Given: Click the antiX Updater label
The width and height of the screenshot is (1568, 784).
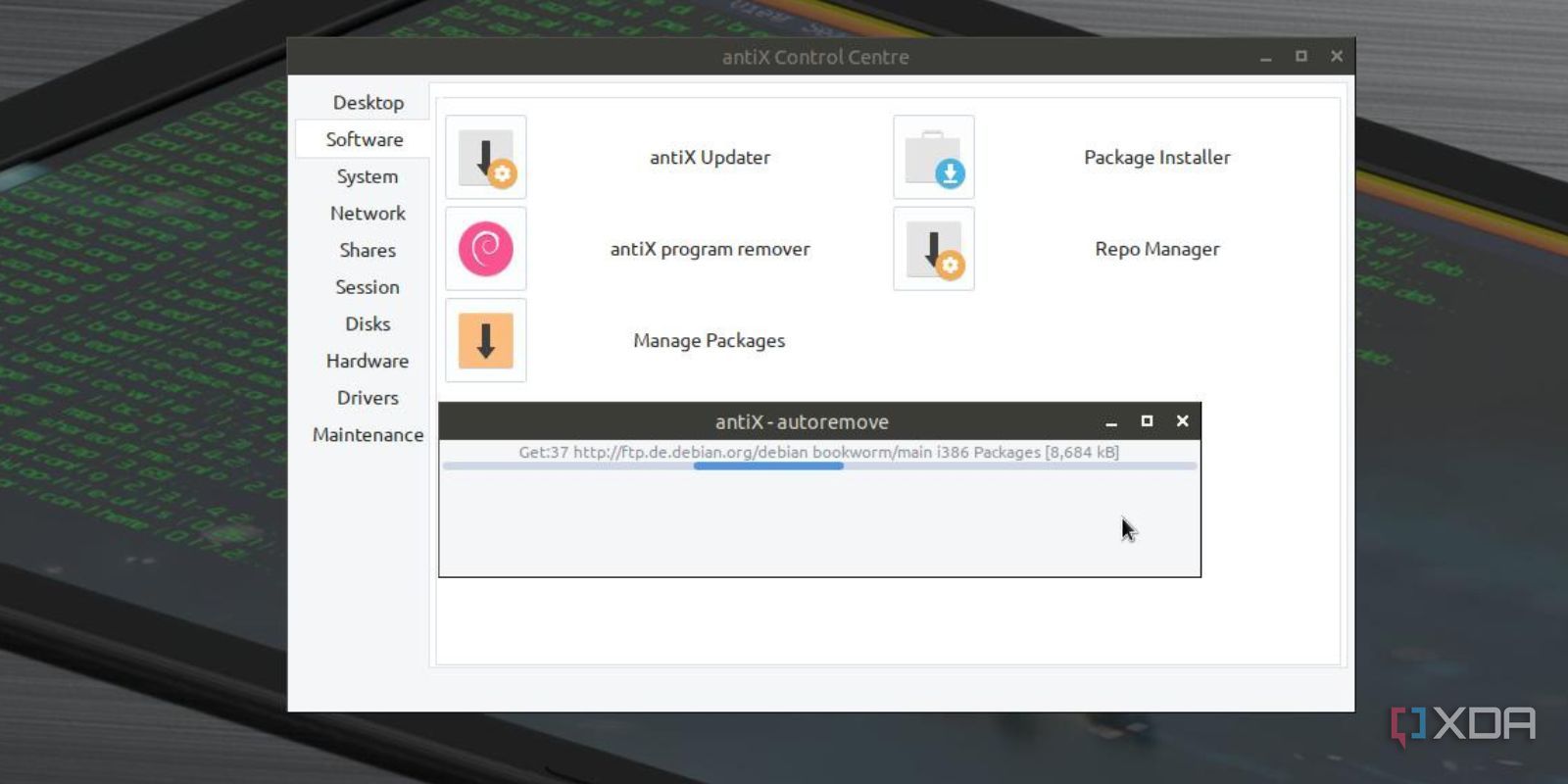Looking at the screenshot, I should pos(710,157).
